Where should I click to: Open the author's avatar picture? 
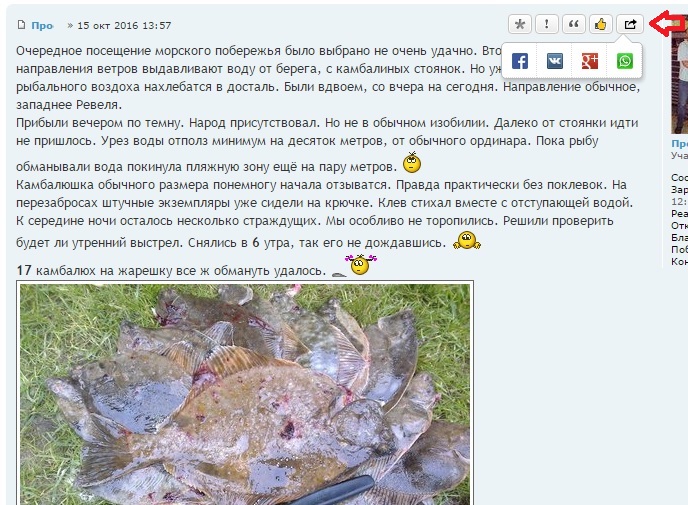(x=679, y=82)
